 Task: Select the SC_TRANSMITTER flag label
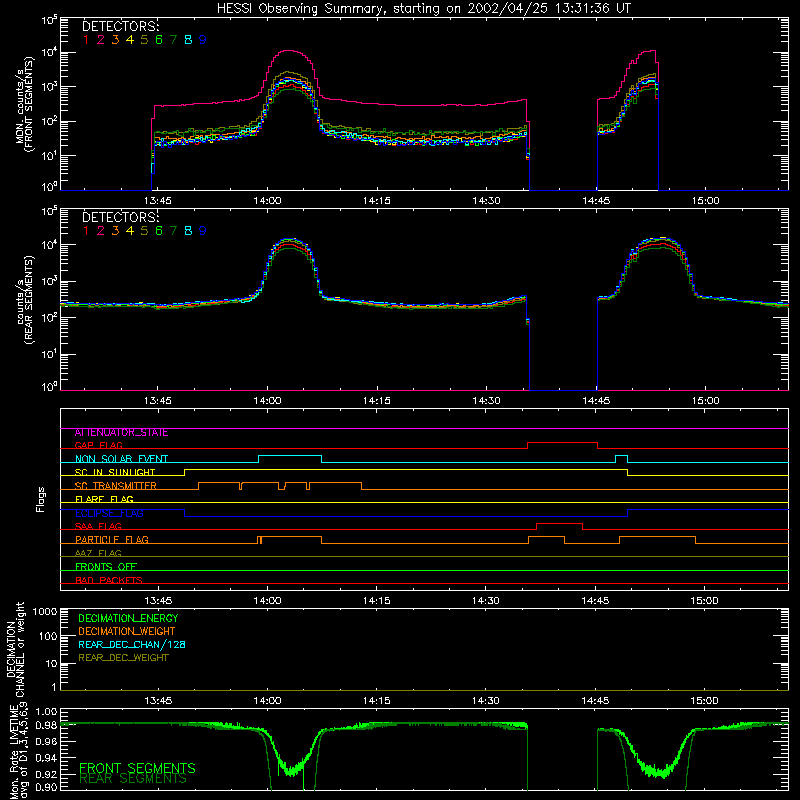tap(116, 486)
